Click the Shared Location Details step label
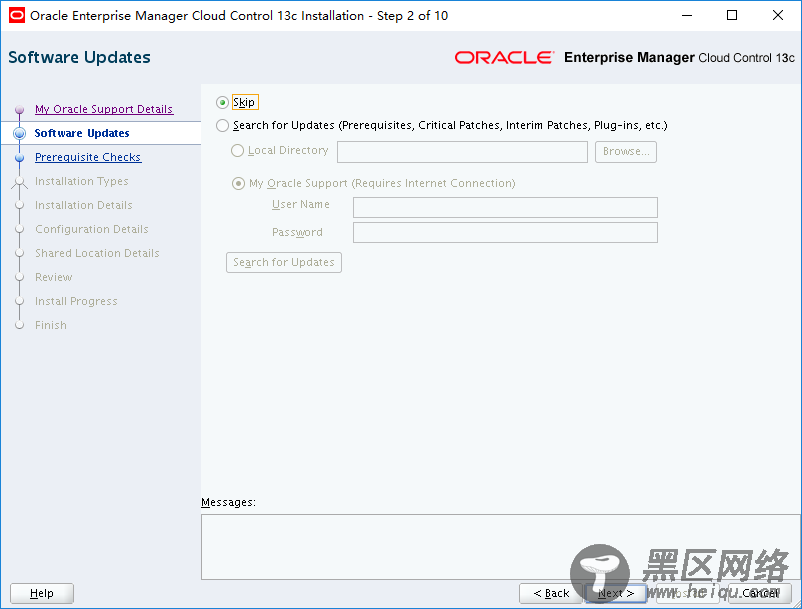The image size is (802, 609). (x=97, y=253)
